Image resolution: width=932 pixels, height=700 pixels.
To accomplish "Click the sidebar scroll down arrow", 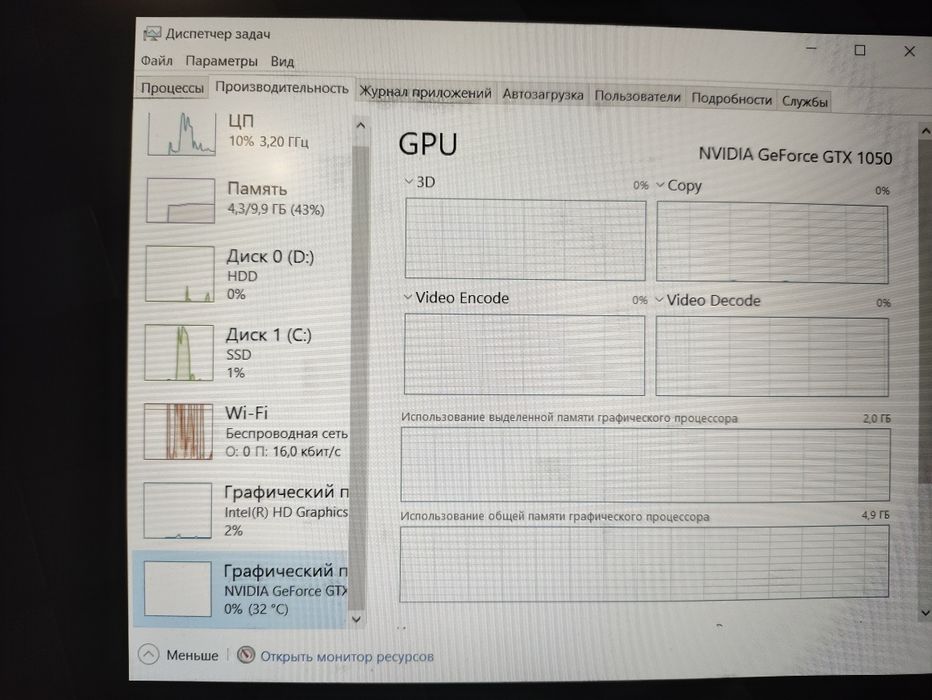I will click(x=357, y=619).
